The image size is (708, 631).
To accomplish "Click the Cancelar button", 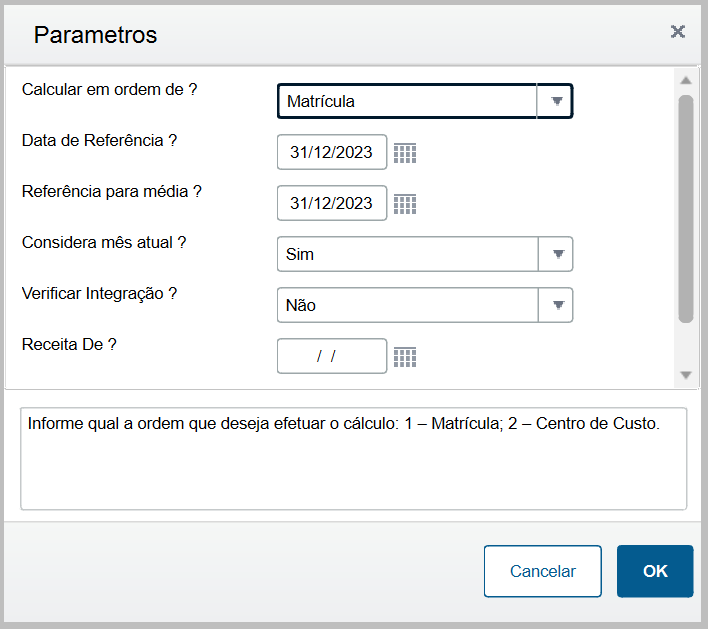I will coord(542,571).
